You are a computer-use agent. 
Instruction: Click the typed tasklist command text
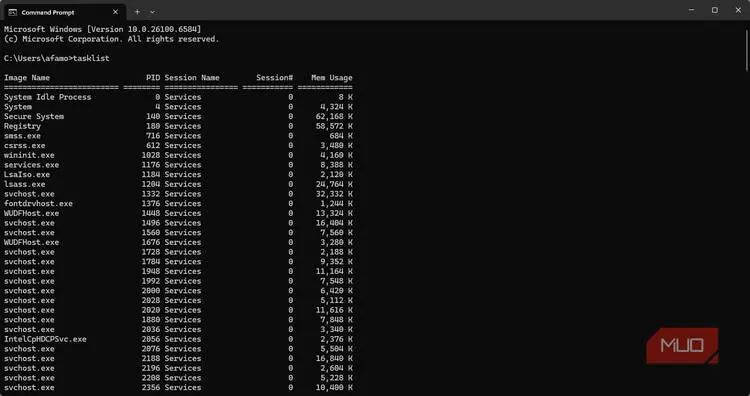tap(91, 58)
